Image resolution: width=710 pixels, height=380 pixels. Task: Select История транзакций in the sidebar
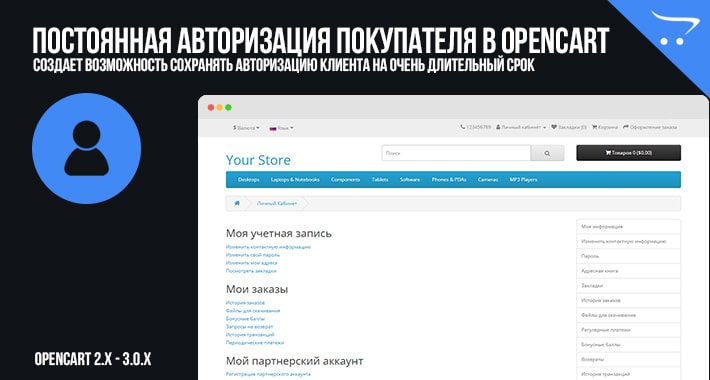pyautogui.click(x=628, y=374)
